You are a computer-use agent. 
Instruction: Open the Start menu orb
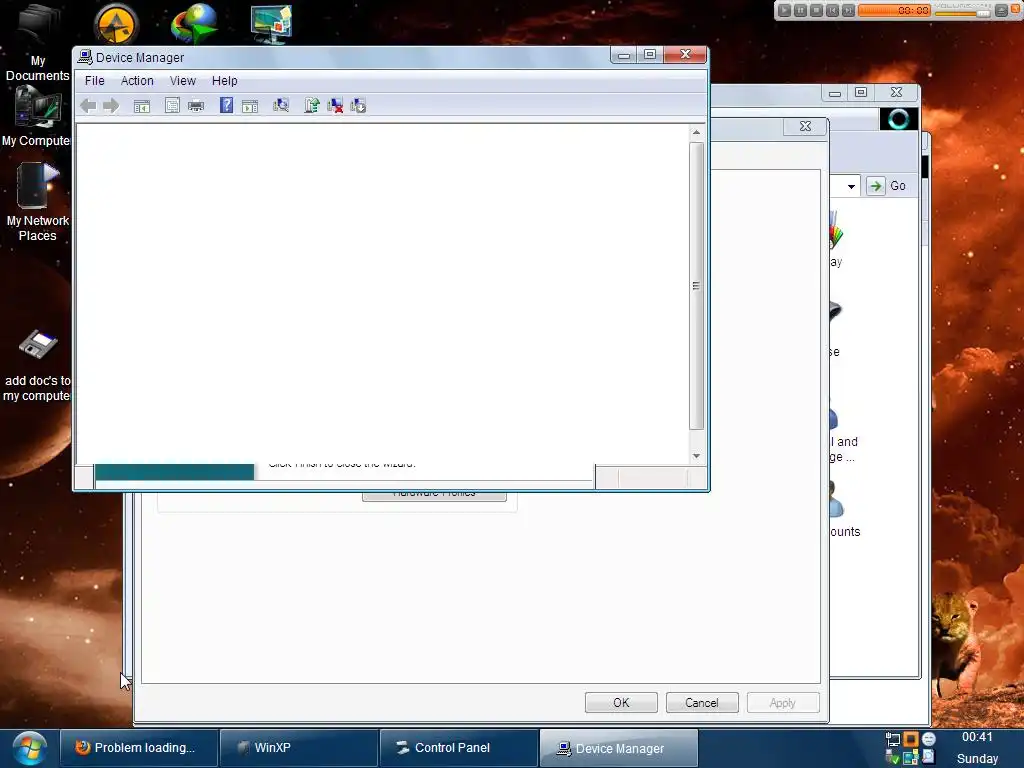click(x=29, y=748)
